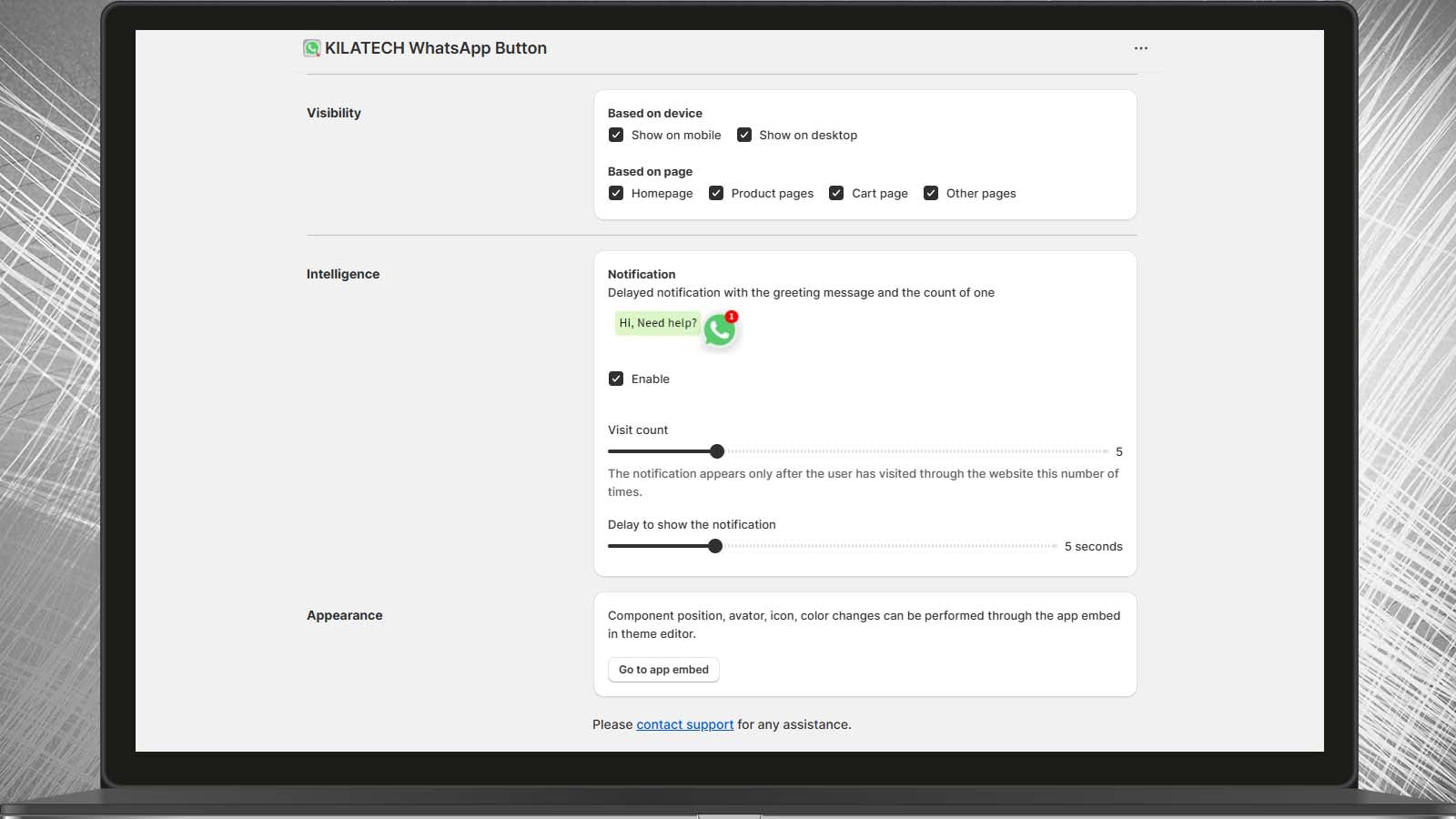This screenshot has height=819, width=1456.
Task: Toggle the Cart page checkbox
Action: tap(836, 193)
